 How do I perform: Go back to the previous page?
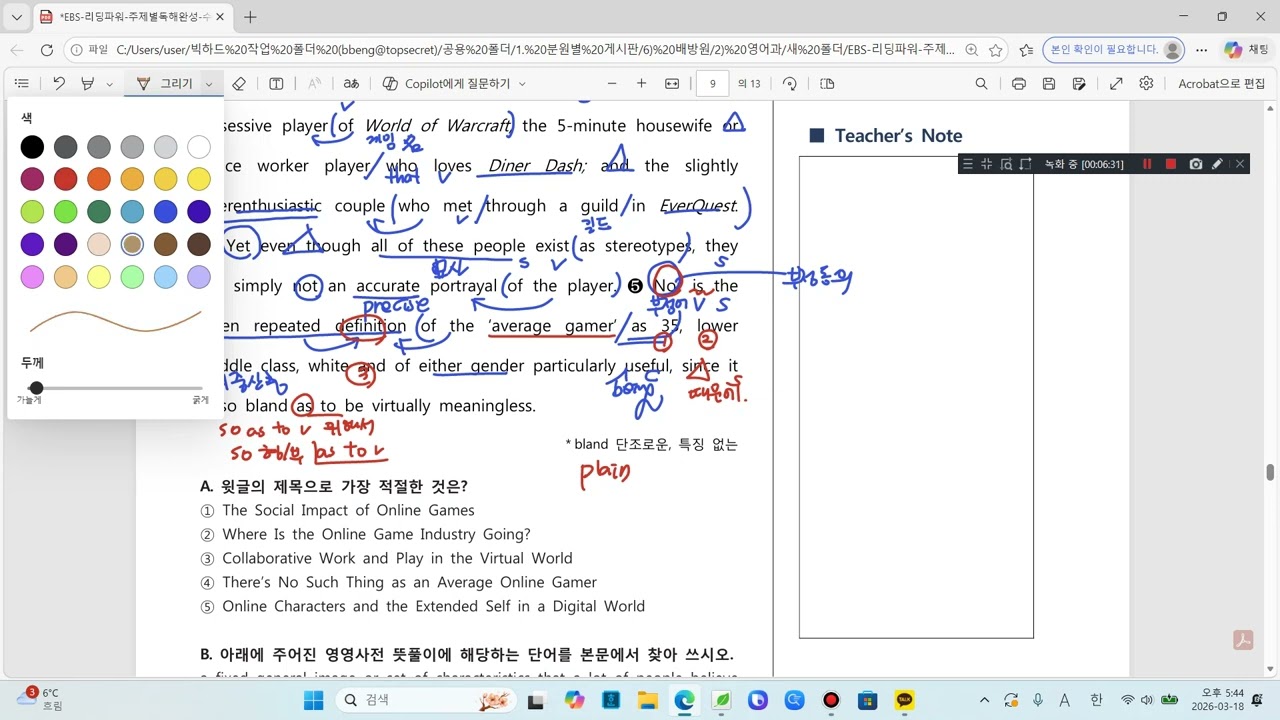16,50
